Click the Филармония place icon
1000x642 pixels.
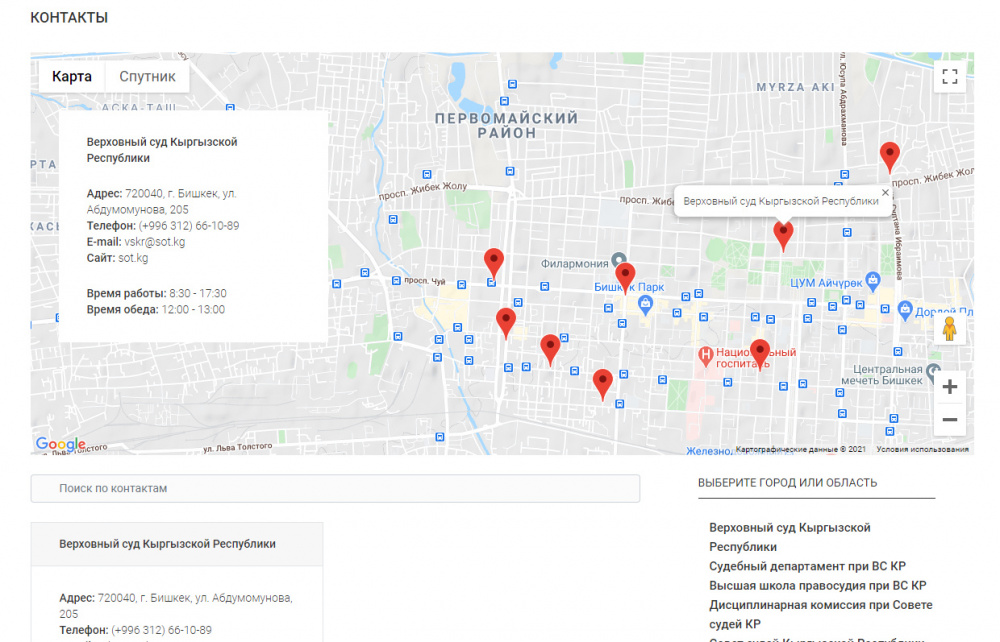point(620,260)
